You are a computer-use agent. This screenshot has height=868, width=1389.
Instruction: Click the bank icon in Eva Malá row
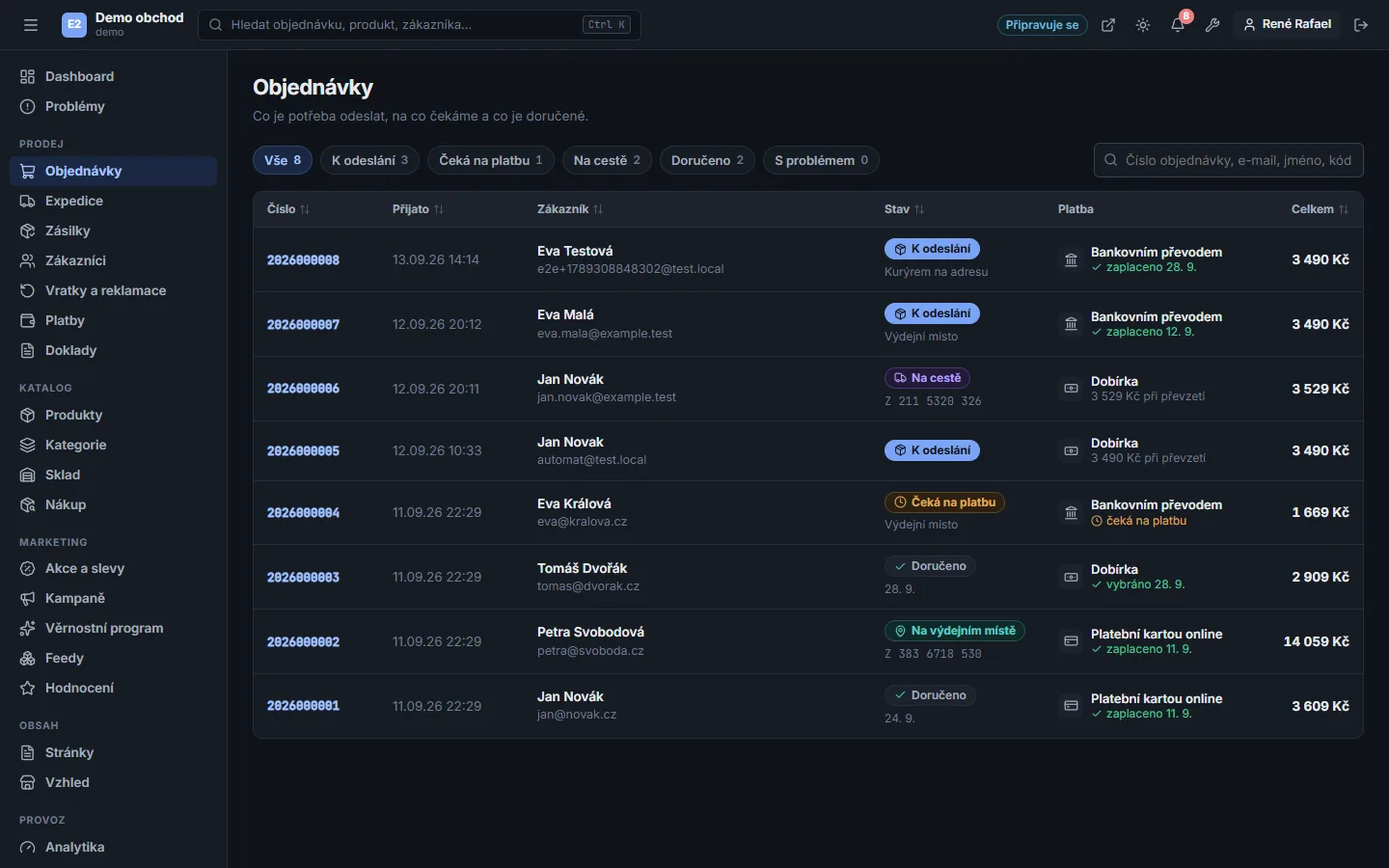(x=1071, y=324)
